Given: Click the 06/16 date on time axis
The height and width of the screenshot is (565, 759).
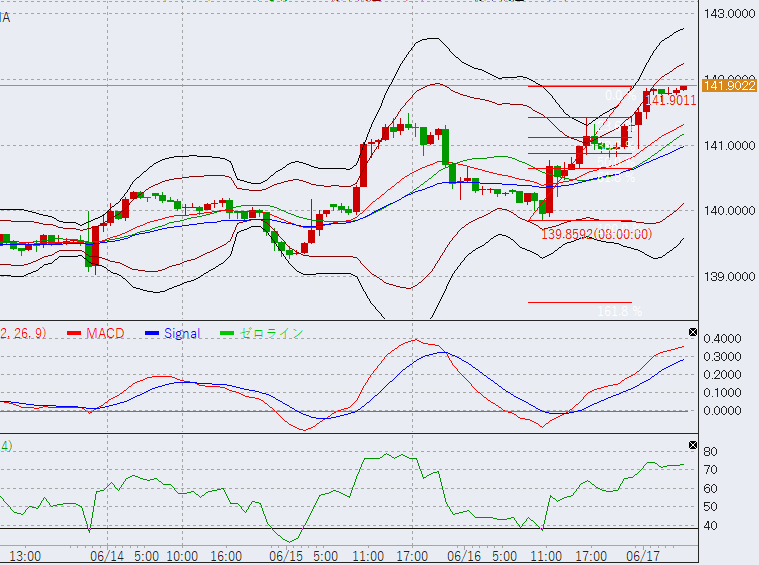Looking at the screenshot, I should click(x=465, y=555).
